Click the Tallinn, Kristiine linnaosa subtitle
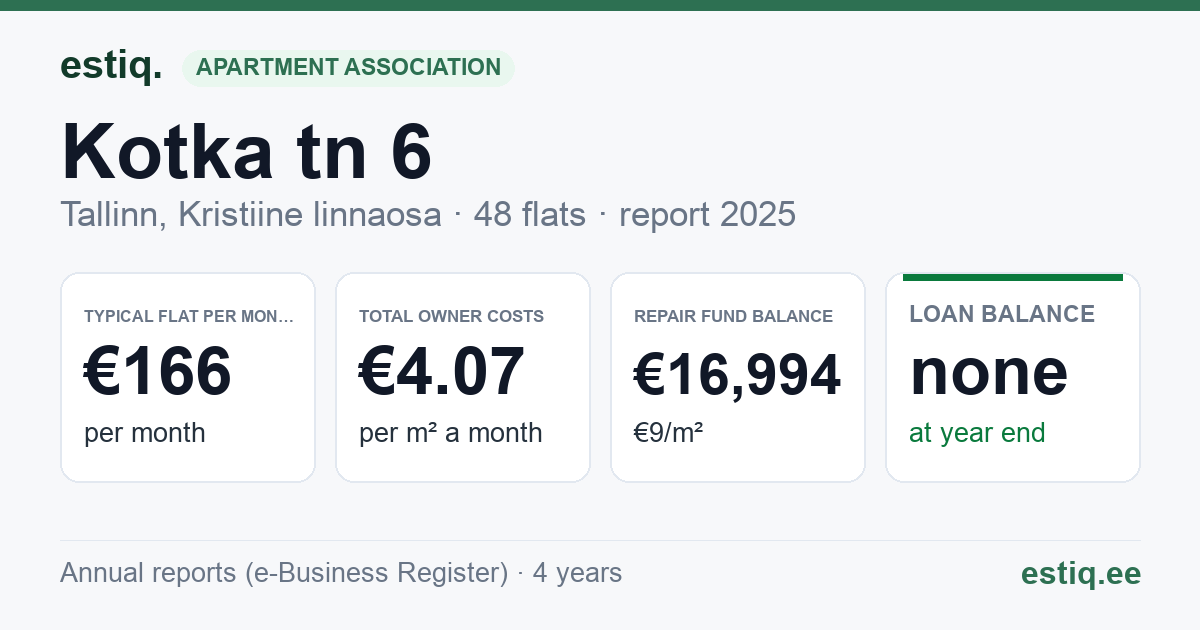The height and width of the screenshot is (630, 1200). [x=251, y=215]
